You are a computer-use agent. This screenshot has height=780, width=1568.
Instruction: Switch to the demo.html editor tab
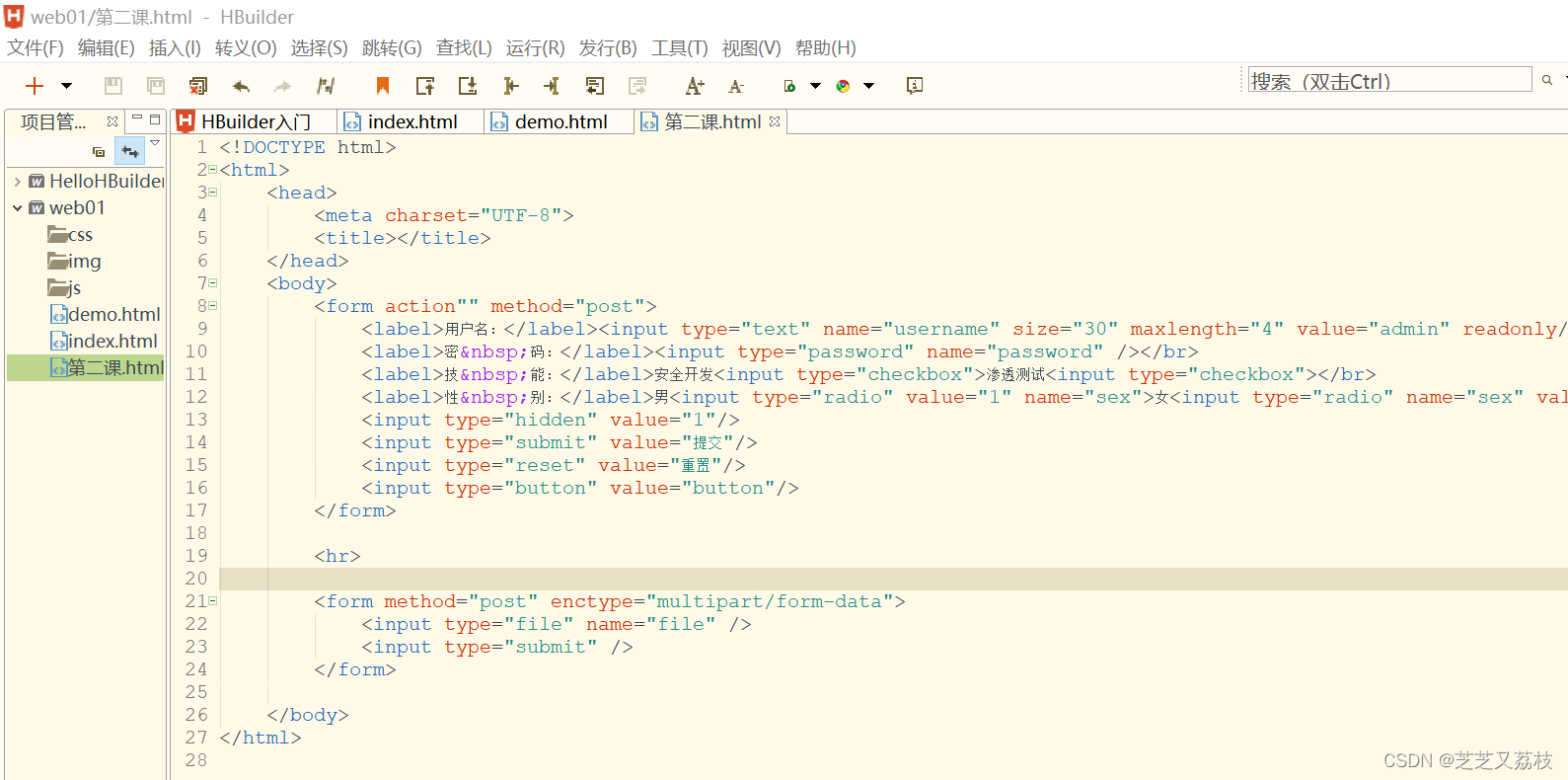coord(560,121)
